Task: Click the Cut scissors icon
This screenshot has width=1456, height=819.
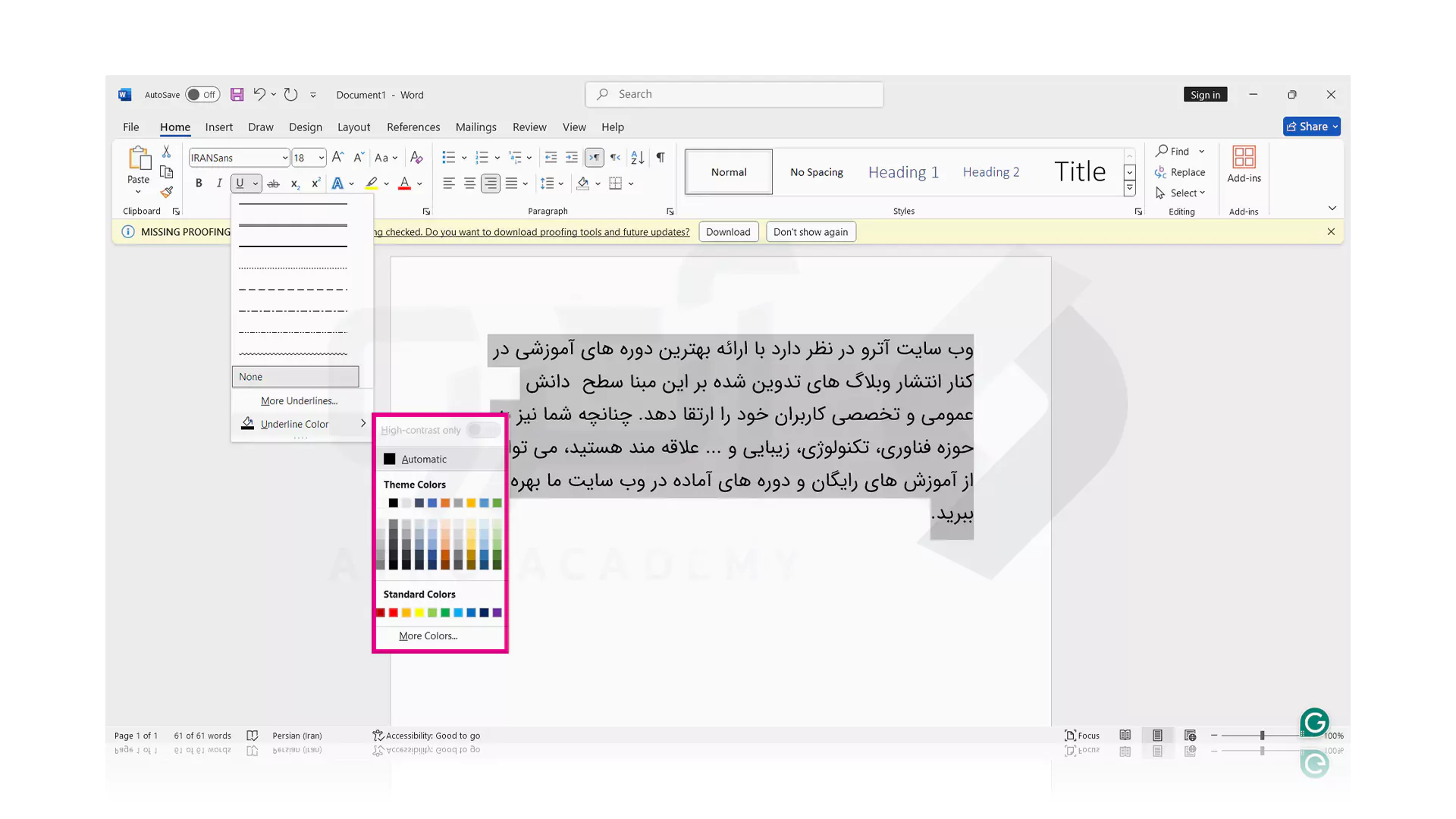Action: point(167,152)
